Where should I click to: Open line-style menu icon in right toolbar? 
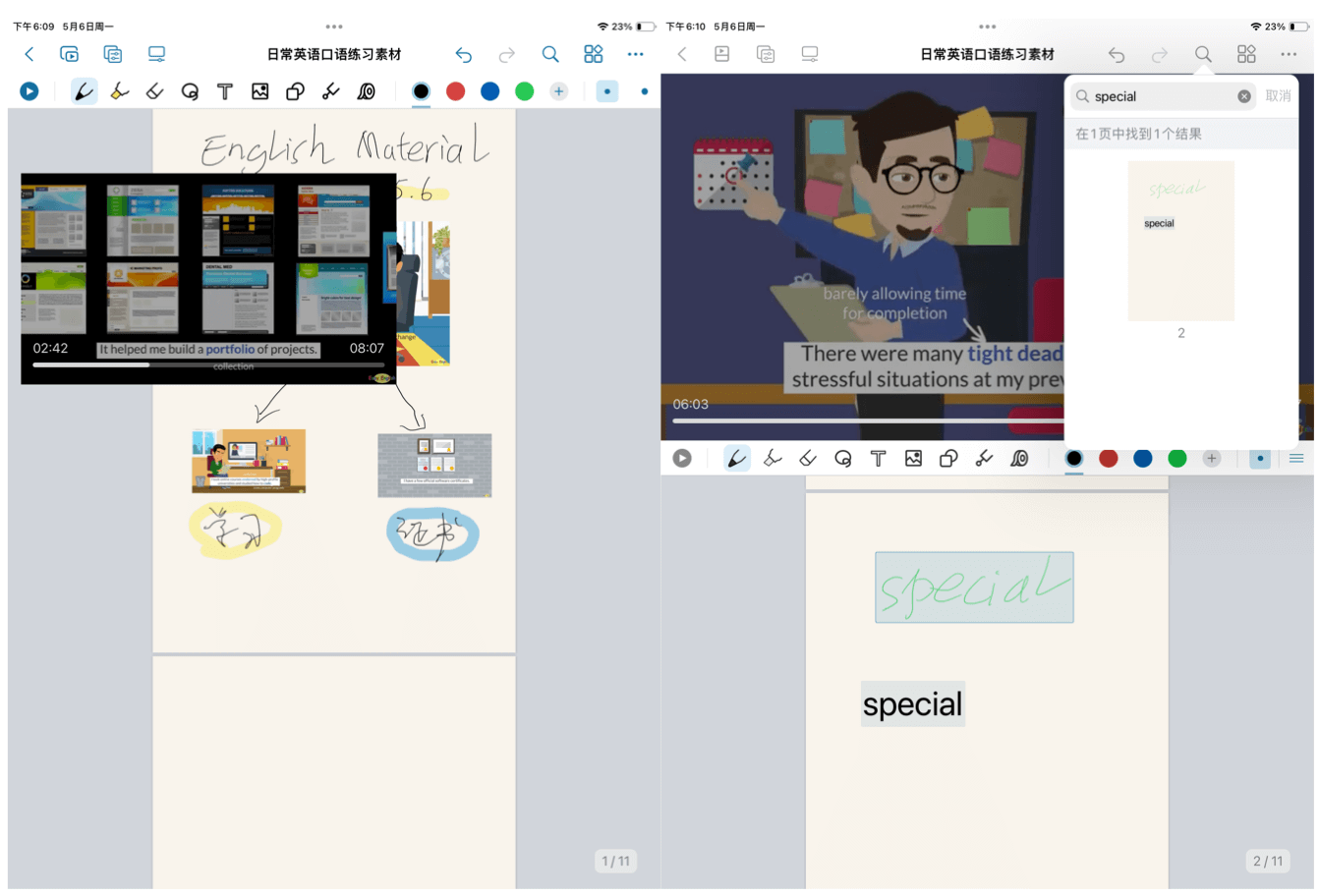pyautogui.click(x=1296, y=458)
